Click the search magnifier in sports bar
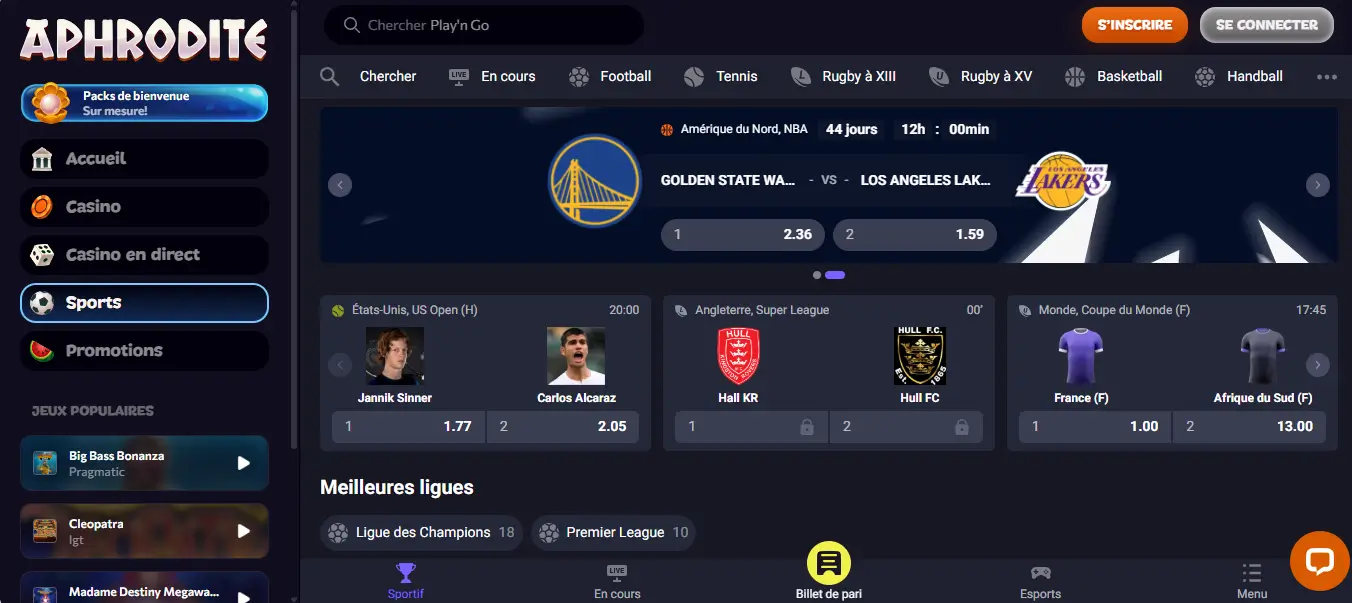Image resolution: width=1352 pixels, height=603 pixels. (329, 76)
